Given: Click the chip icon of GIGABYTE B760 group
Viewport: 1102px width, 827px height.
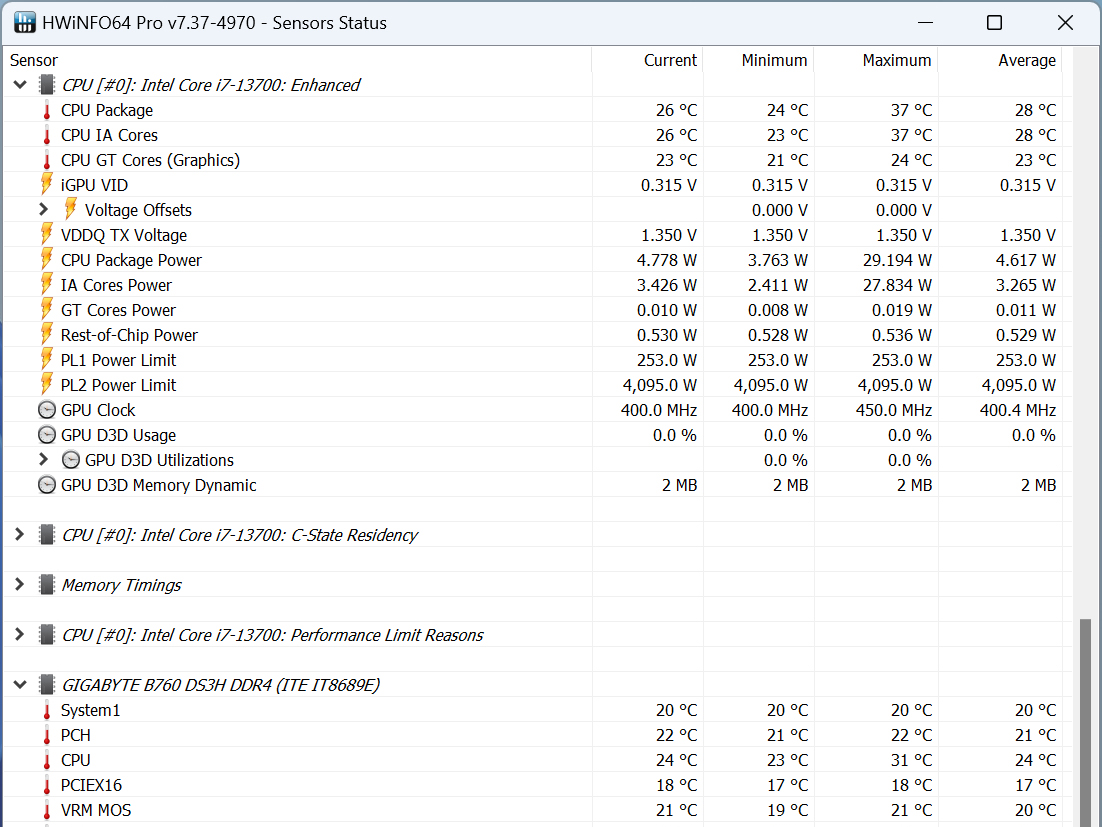Looking at the screenshot, I should click(x=47, y=684).
